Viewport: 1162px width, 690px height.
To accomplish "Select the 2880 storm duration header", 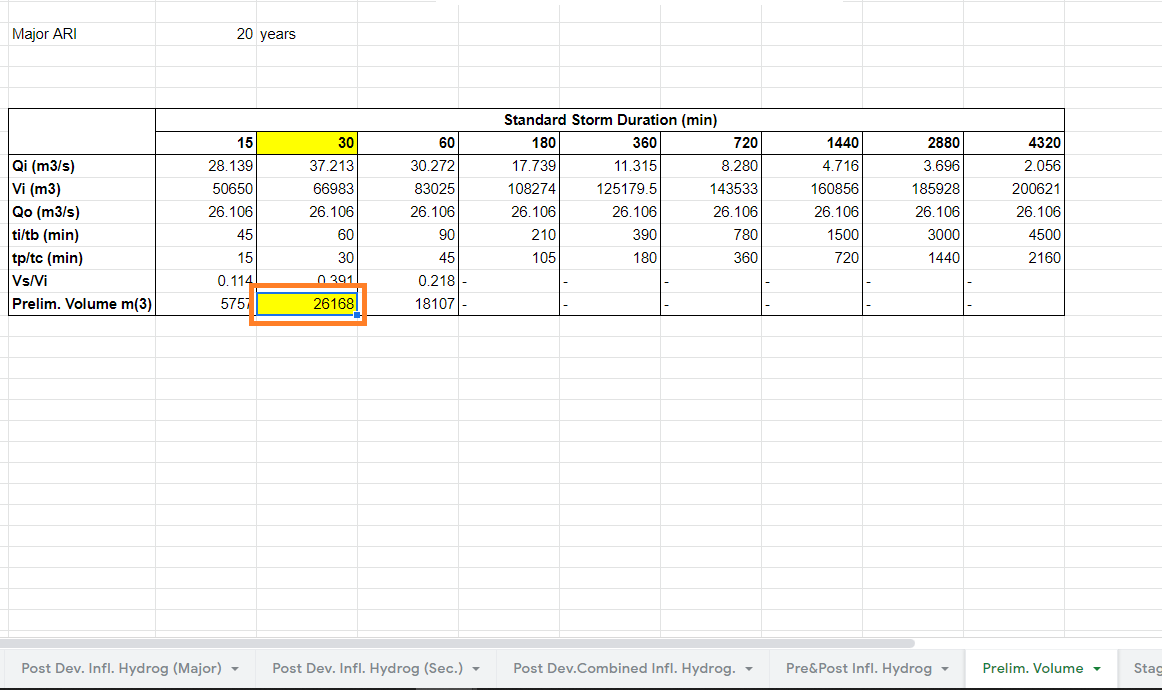I will (913, 143).
